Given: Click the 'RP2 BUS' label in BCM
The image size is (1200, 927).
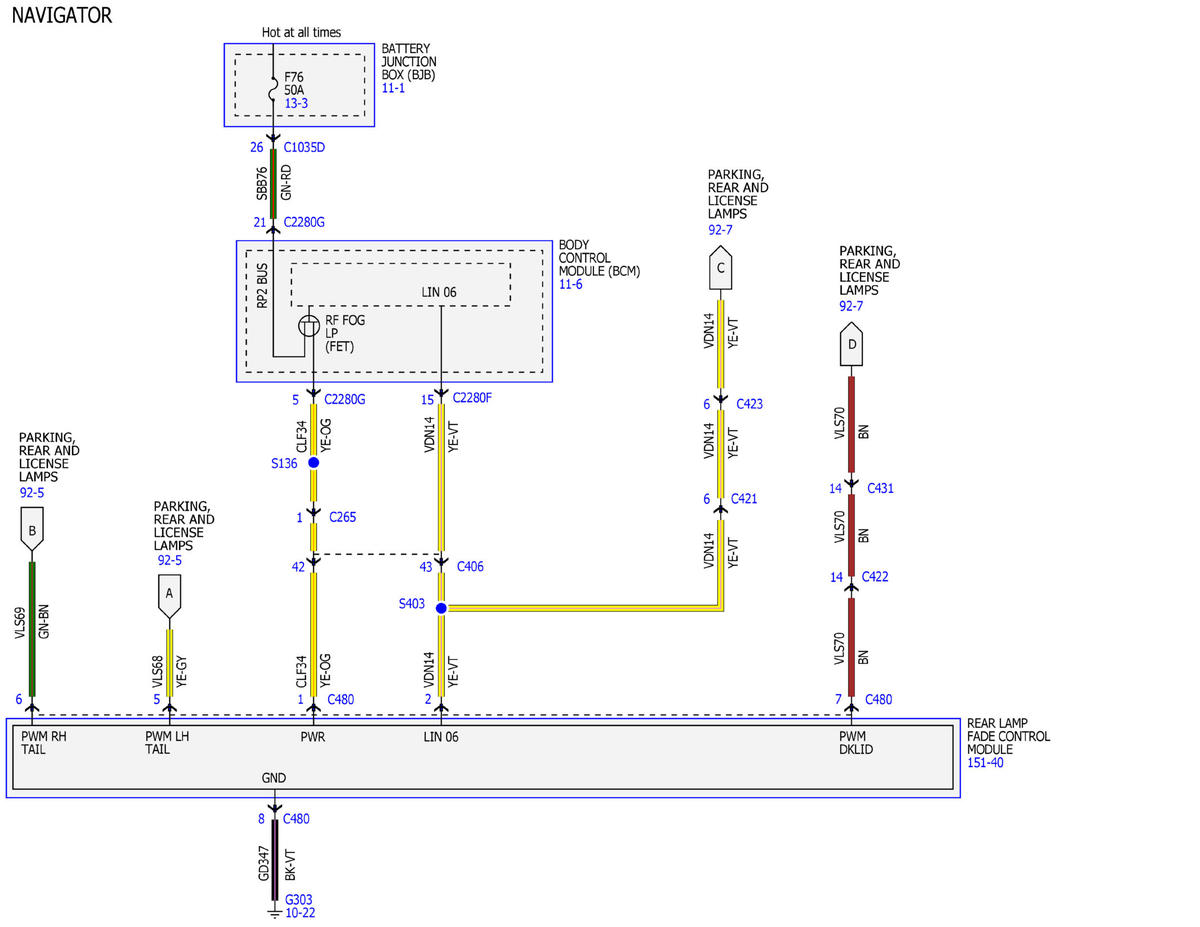Looking at the screenshot, I should 262,286.
